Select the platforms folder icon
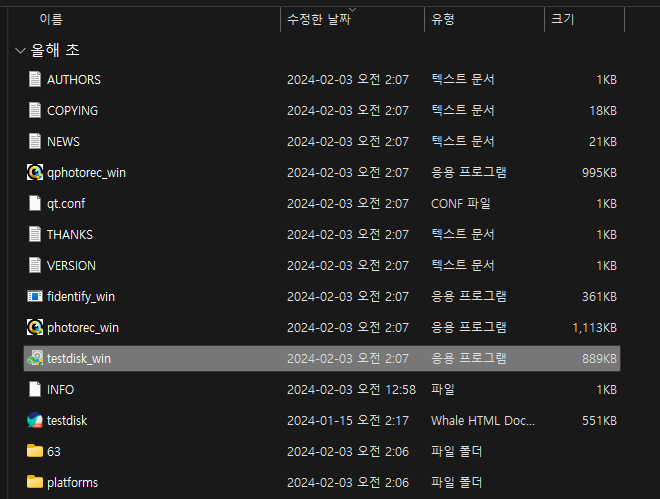 (35, 482)
